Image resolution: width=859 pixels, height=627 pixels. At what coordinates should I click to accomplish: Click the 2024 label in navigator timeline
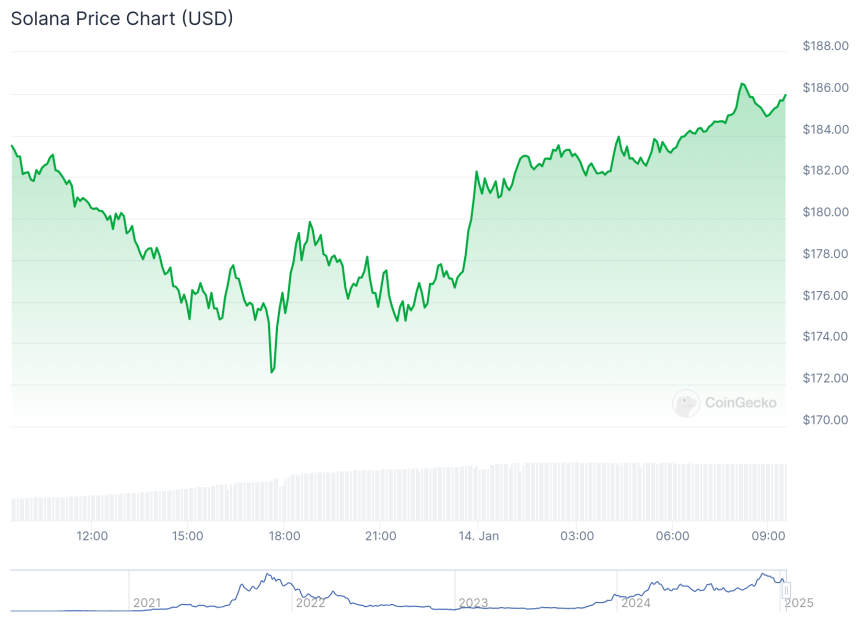pyautogui.click(x=636, y=603)
